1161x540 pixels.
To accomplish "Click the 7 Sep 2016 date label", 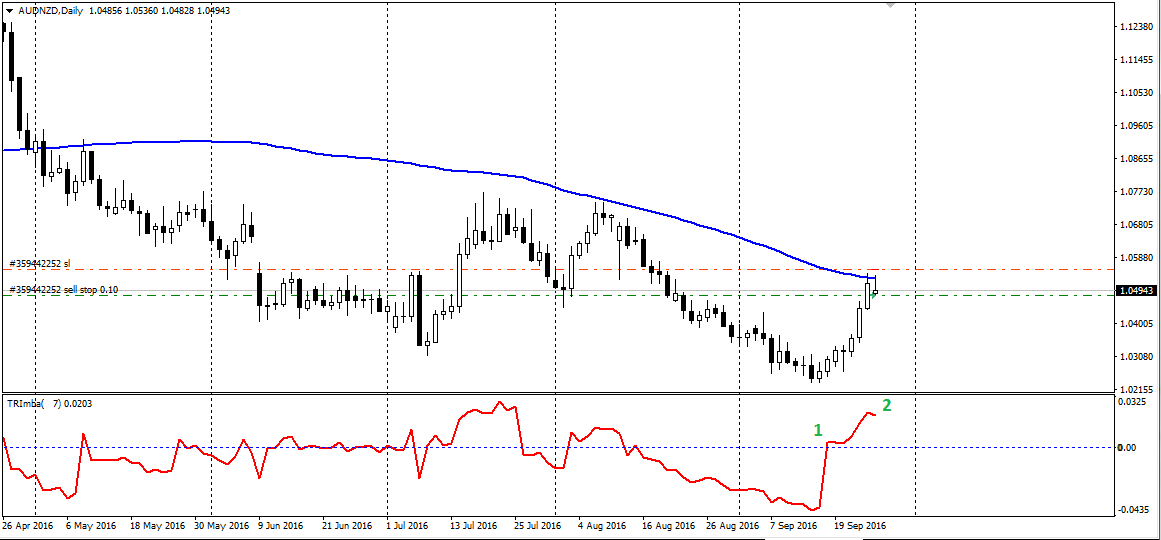I will (796, 527).
